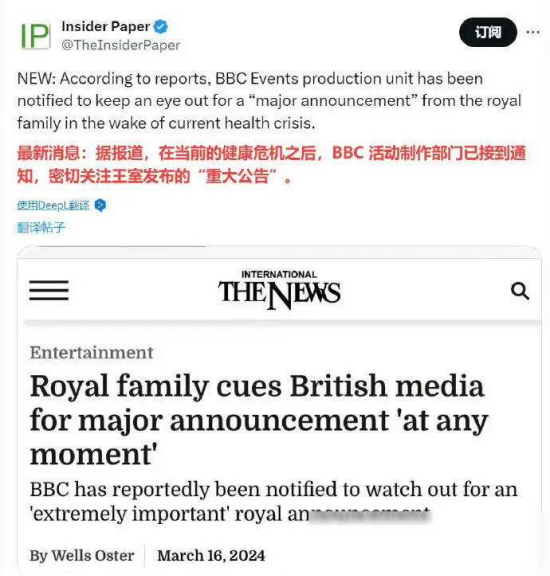Click the DeepL translation logo icon

(x=100, y=205)
